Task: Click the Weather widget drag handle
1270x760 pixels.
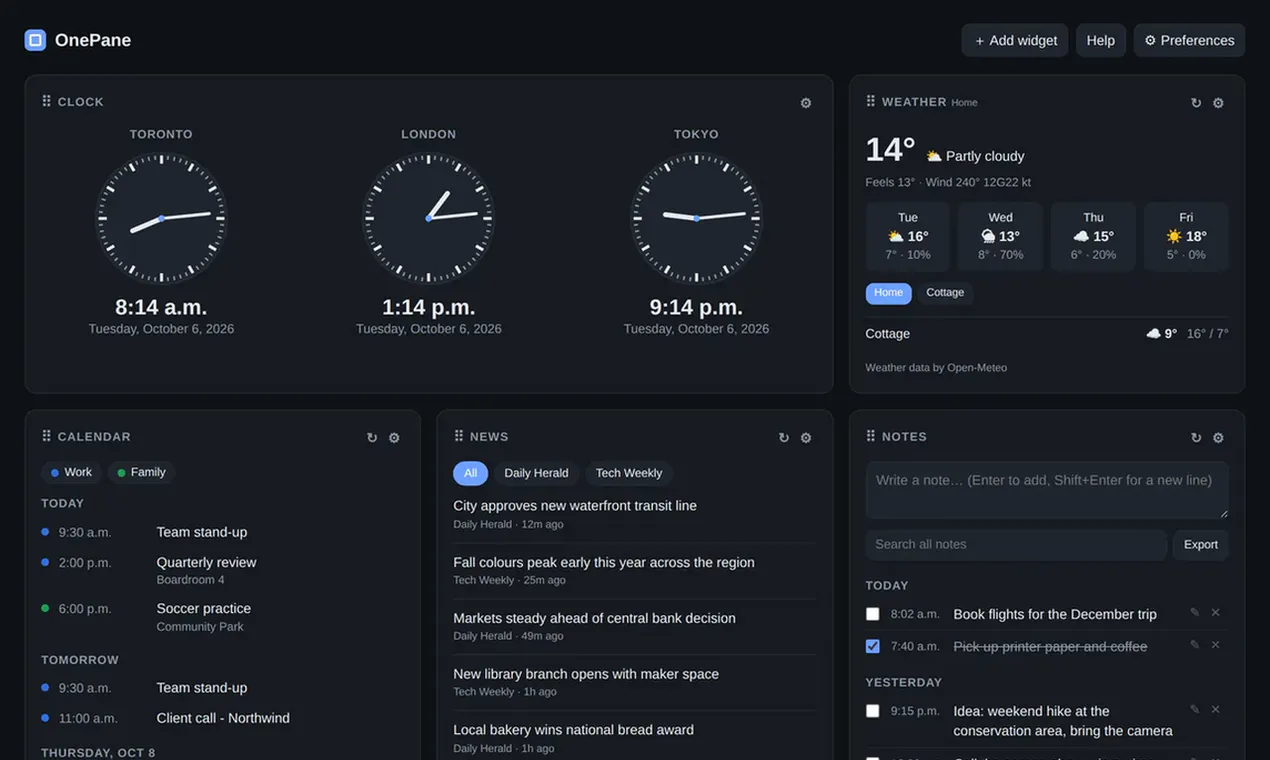Action: click(x=871, y=101)
